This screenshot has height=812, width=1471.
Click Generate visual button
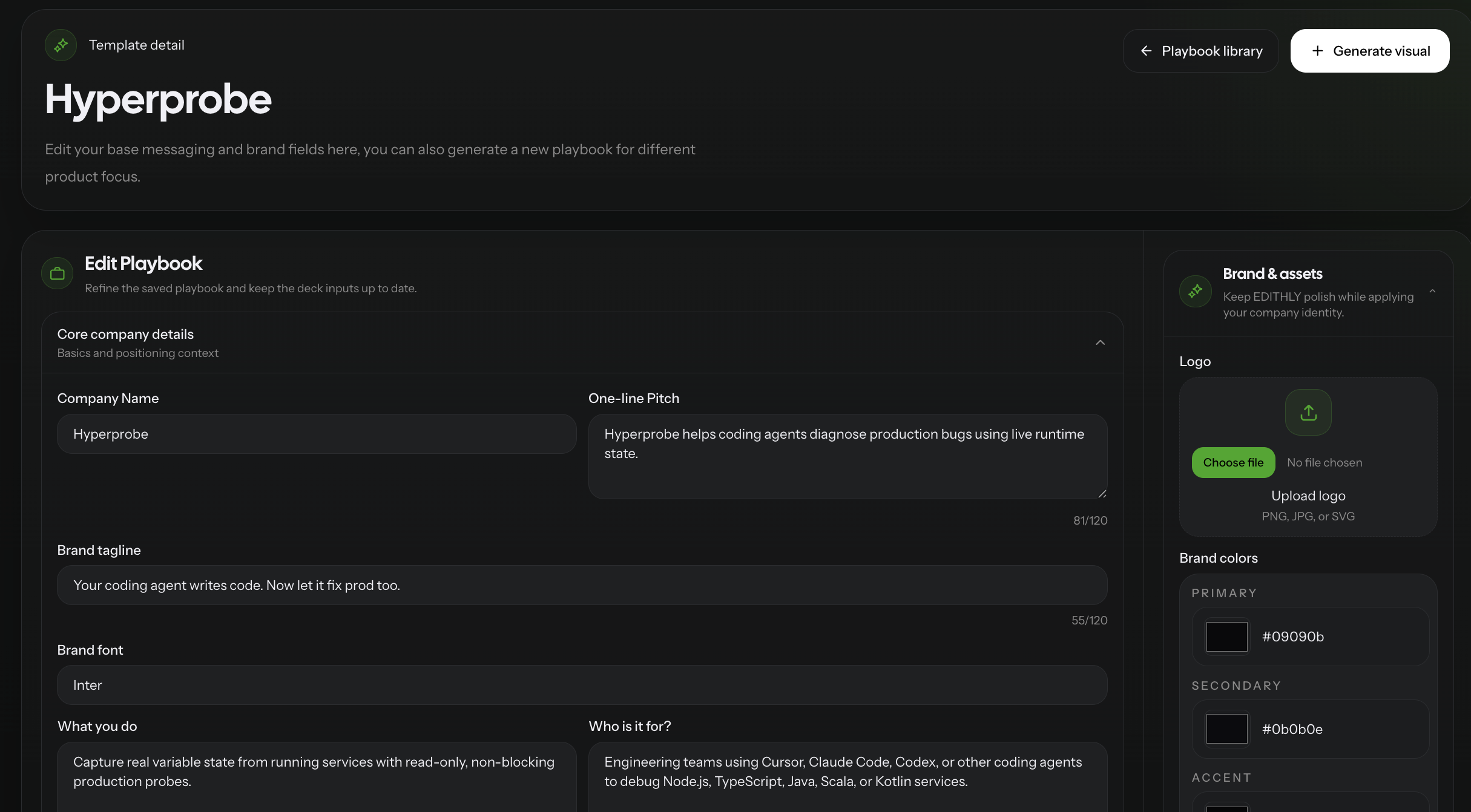pos(1370,51)
